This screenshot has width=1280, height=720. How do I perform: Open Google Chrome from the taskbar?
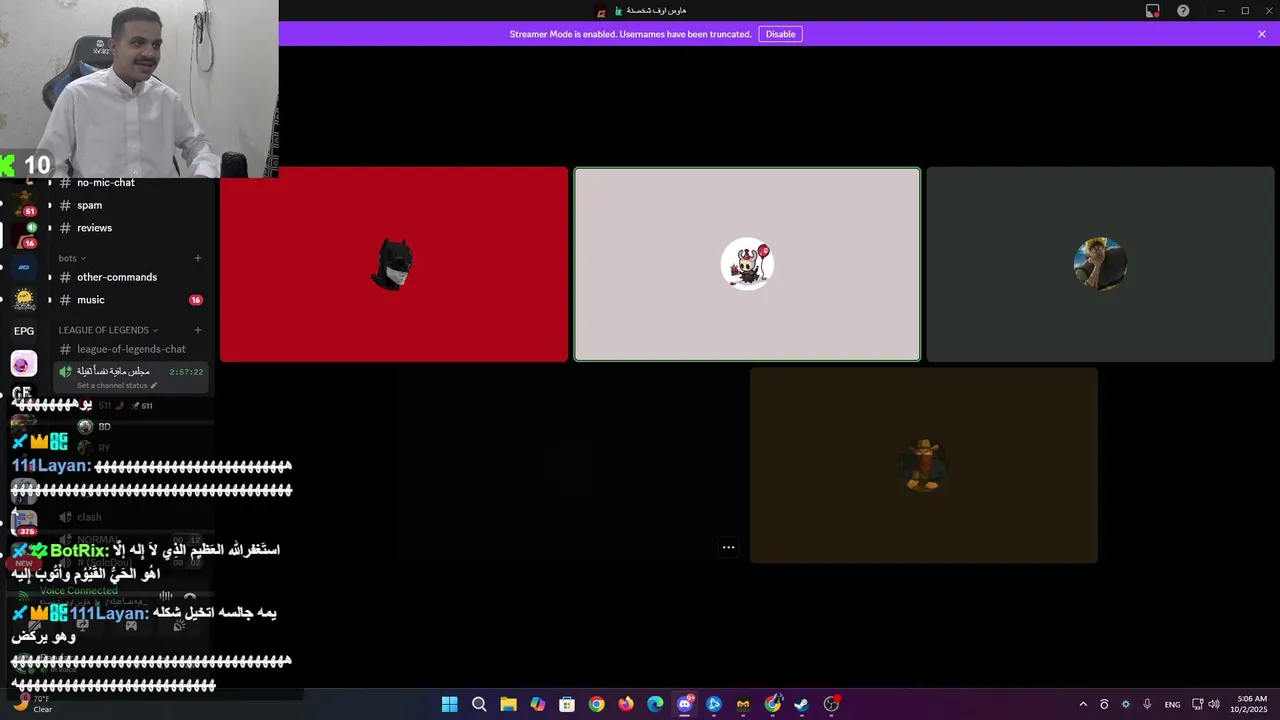(x=596, y=704)
